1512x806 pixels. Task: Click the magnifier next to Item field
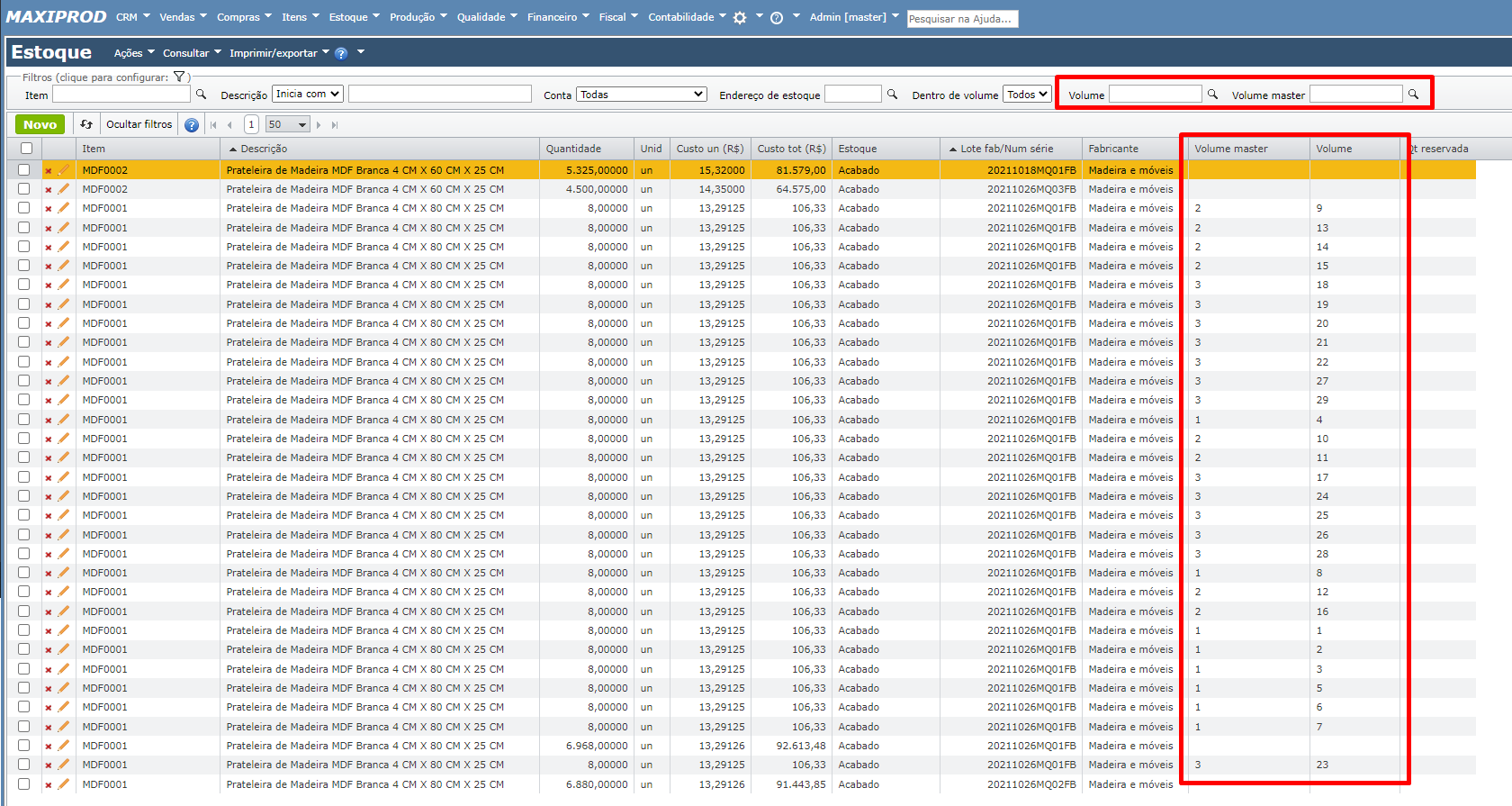(202, 95)
